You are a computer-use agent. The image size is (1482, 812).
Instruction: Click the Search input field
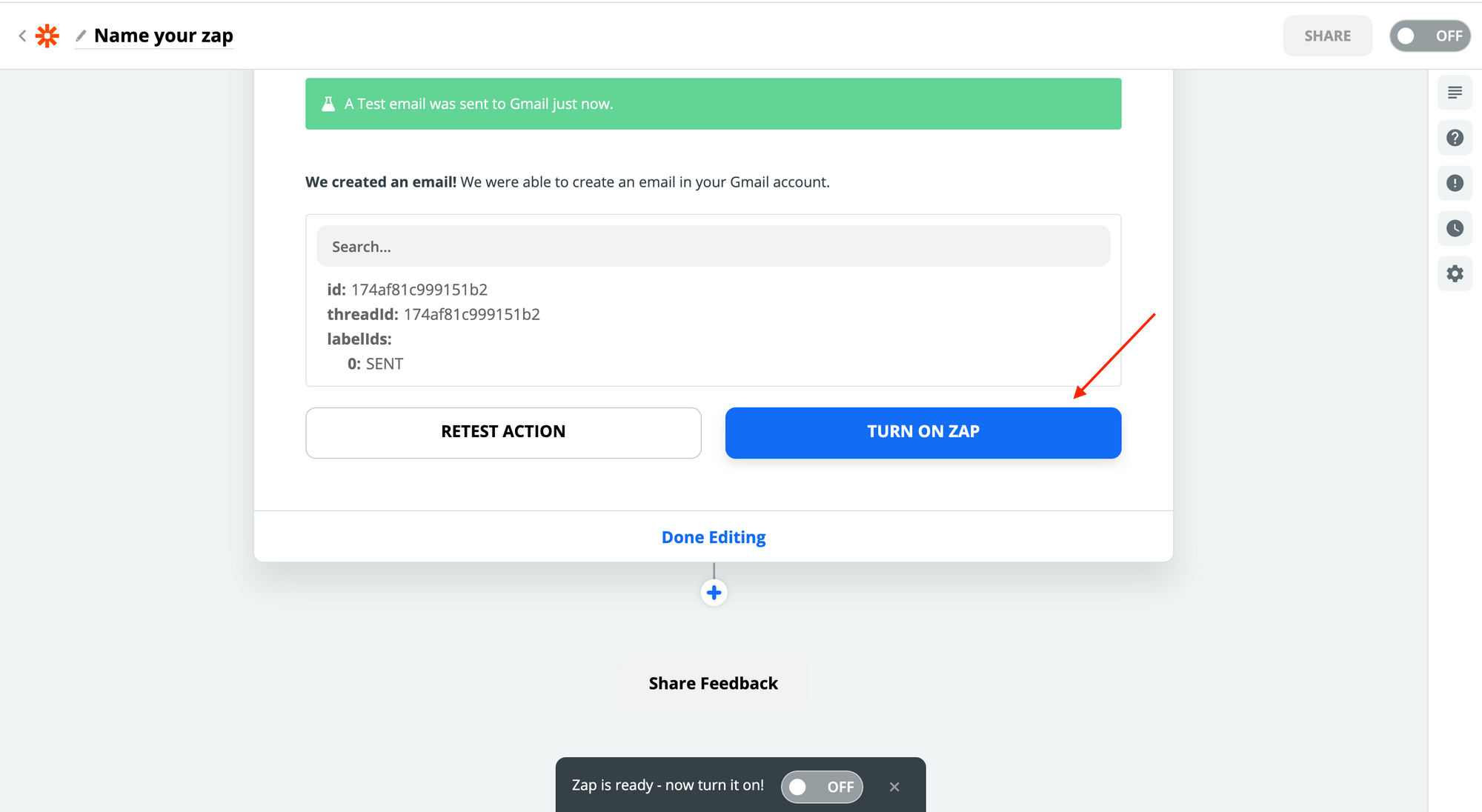[x=713, y=246]
